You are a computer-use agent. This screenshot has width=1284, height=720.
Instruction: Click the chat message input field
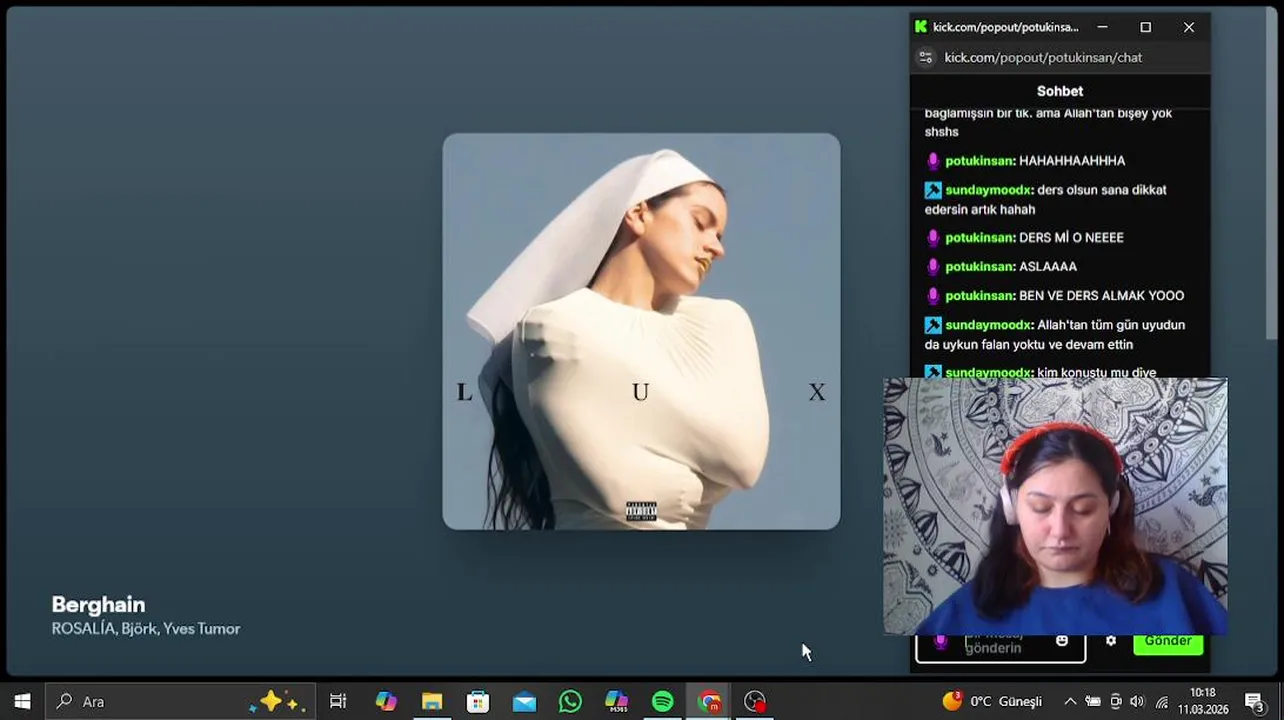point(1000,647)
